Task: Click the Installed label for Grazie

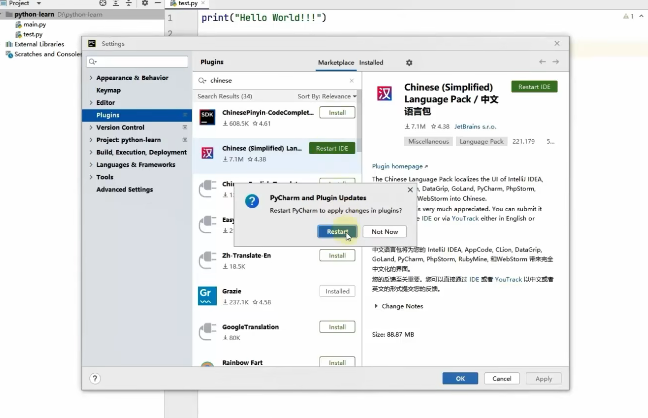Action: pos(337,291)
